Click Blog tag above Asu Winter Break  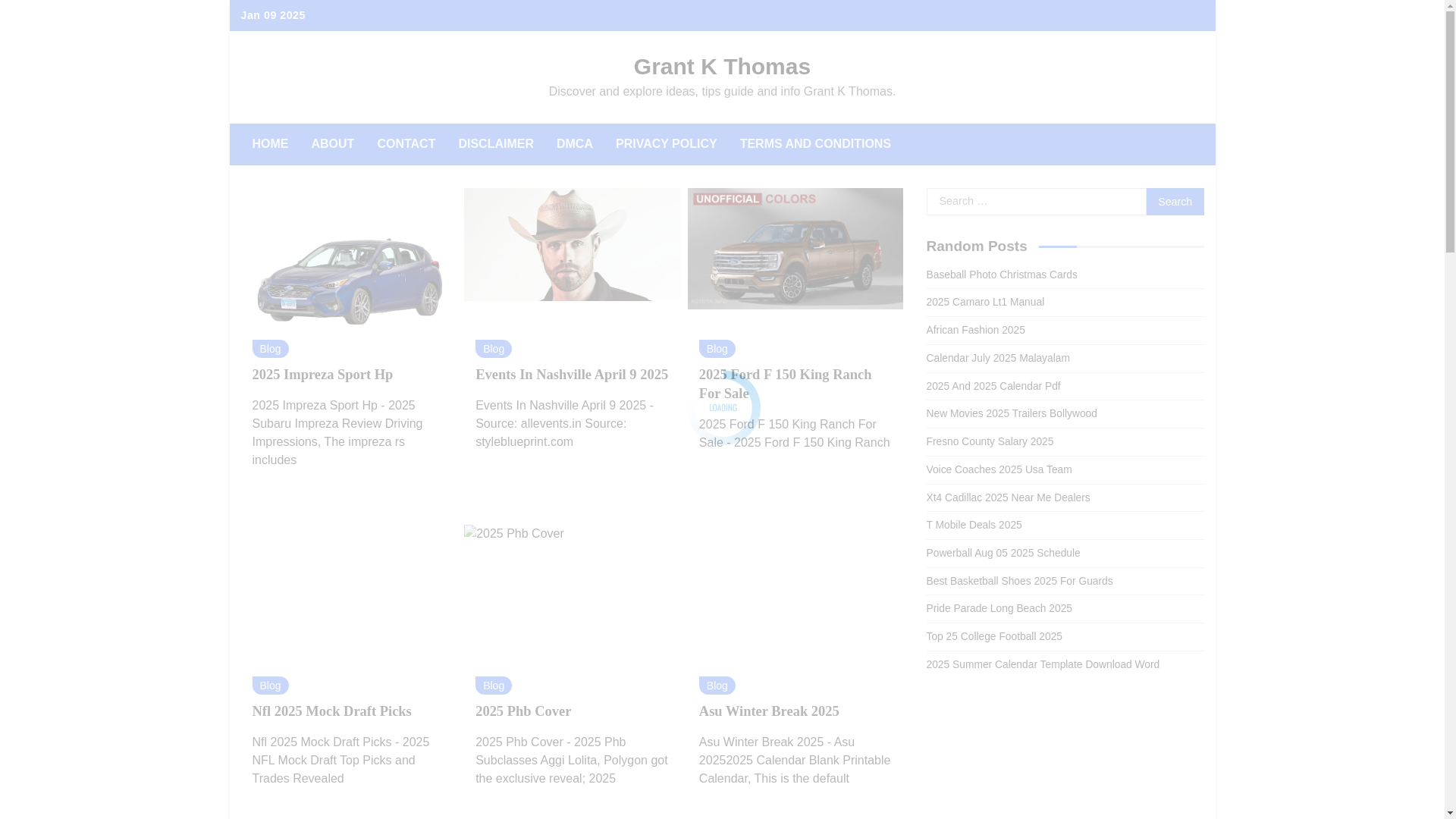coord(717,686)
